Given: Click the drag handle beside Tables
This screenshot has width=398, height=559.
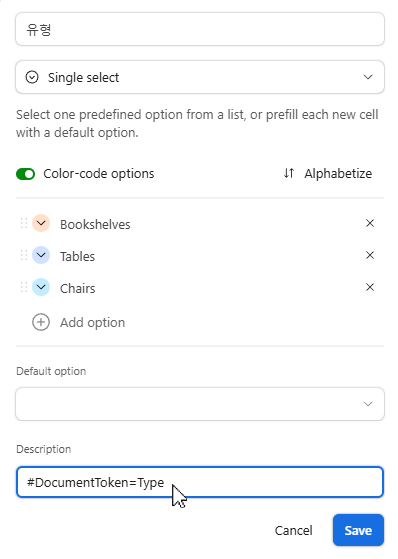Looking at the screenshot, I should coord(24,255).
